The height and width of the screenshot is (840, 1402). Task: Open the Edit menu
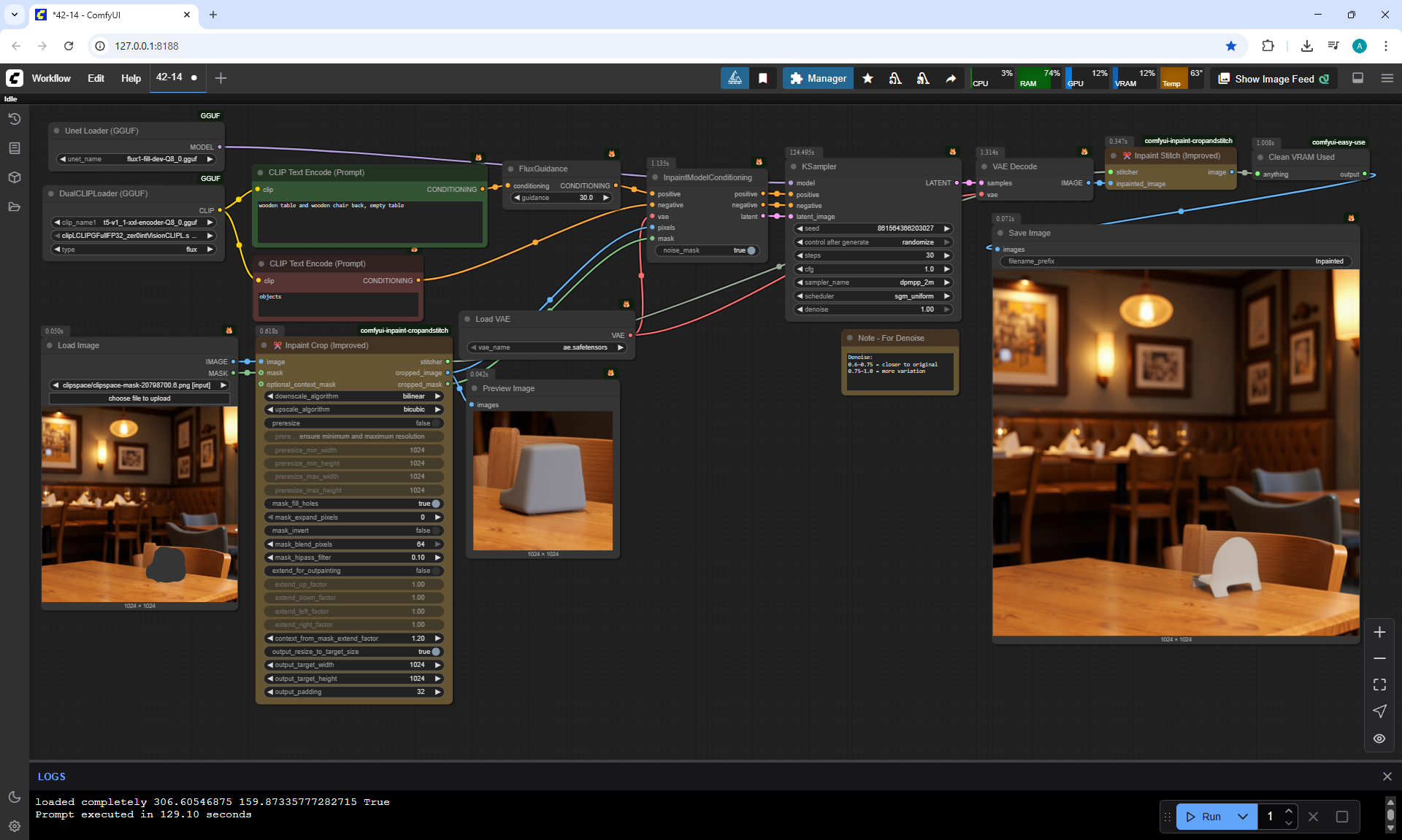tap(96, 78)
